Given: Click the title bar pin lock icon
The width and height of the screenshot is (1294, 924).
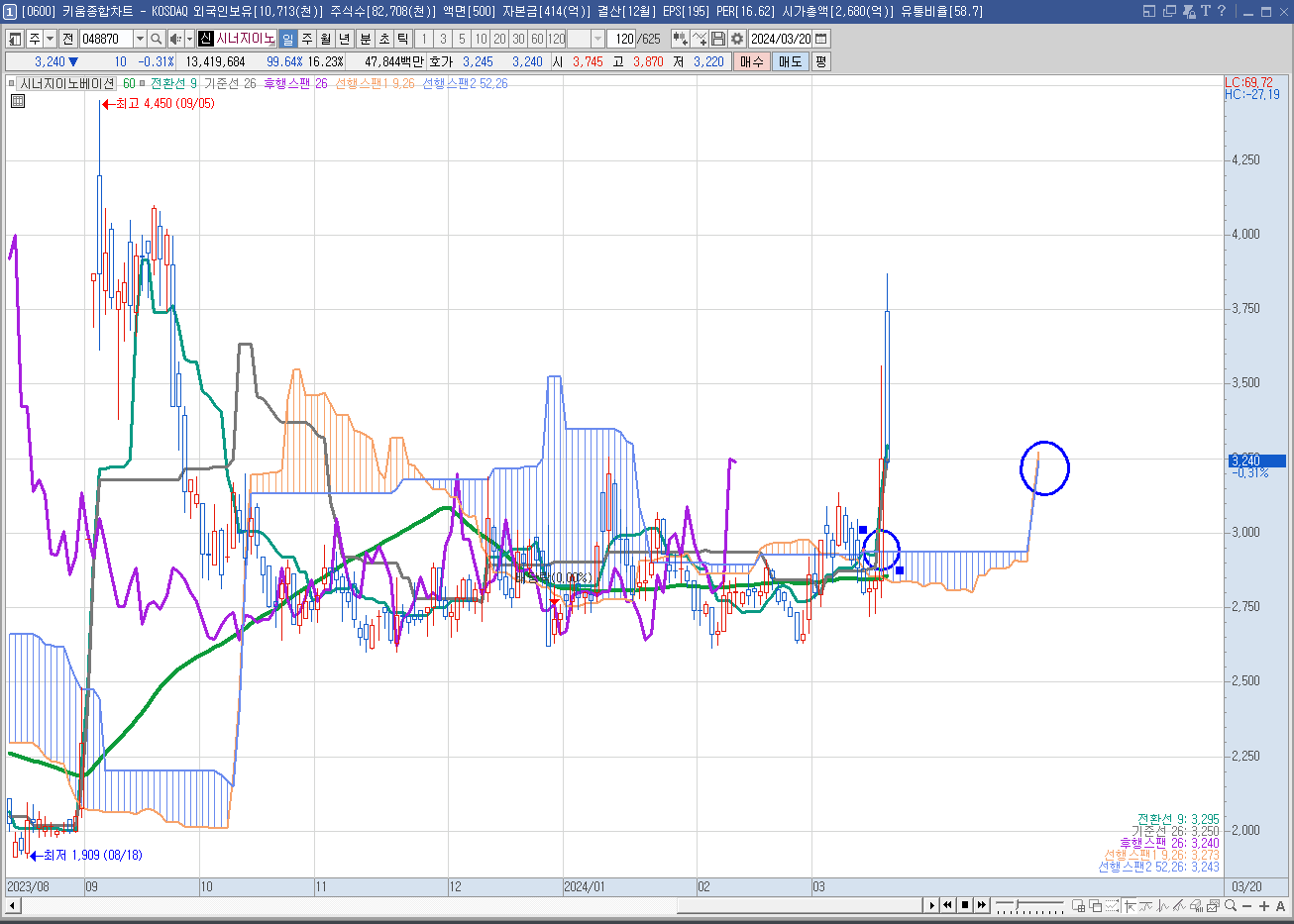Looking at the screenshot, I should pos(1187,11).
